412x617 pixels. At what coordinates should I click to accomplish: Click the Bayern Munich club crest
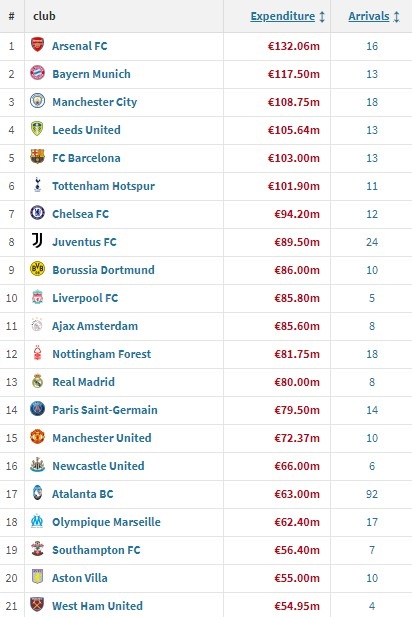37,73
